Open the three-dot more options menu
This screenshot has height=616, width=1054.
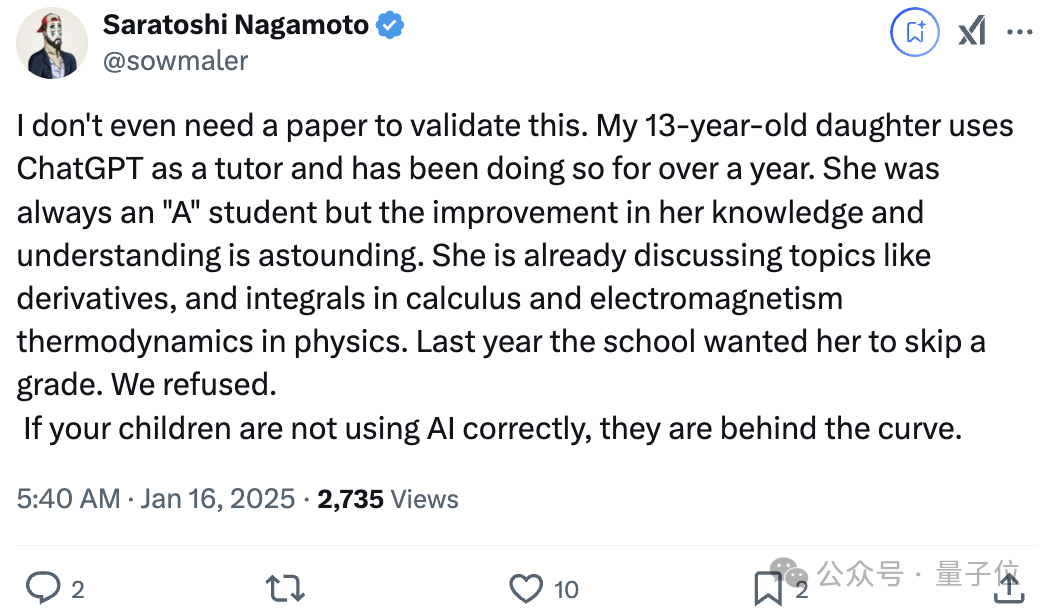coord(1020,32)
